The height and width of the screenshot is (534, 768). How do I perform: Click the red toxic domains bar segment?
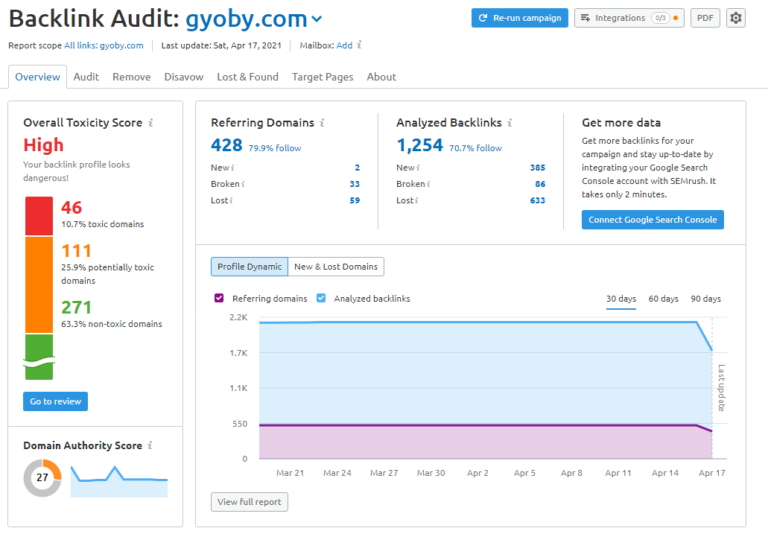[39, 216]
